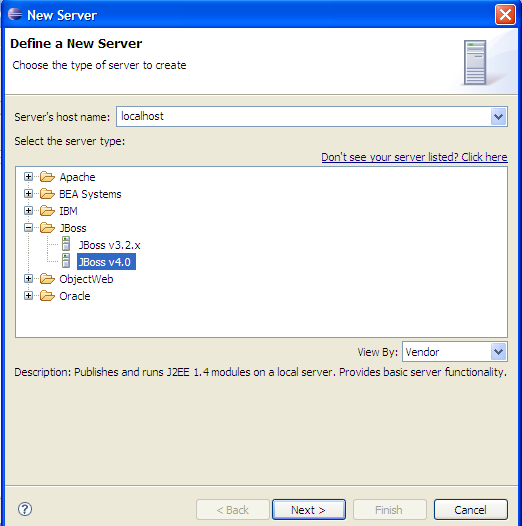Screen dimensions: 522x526
Task: Click the disabled Finish button
Action: point(389,510)
